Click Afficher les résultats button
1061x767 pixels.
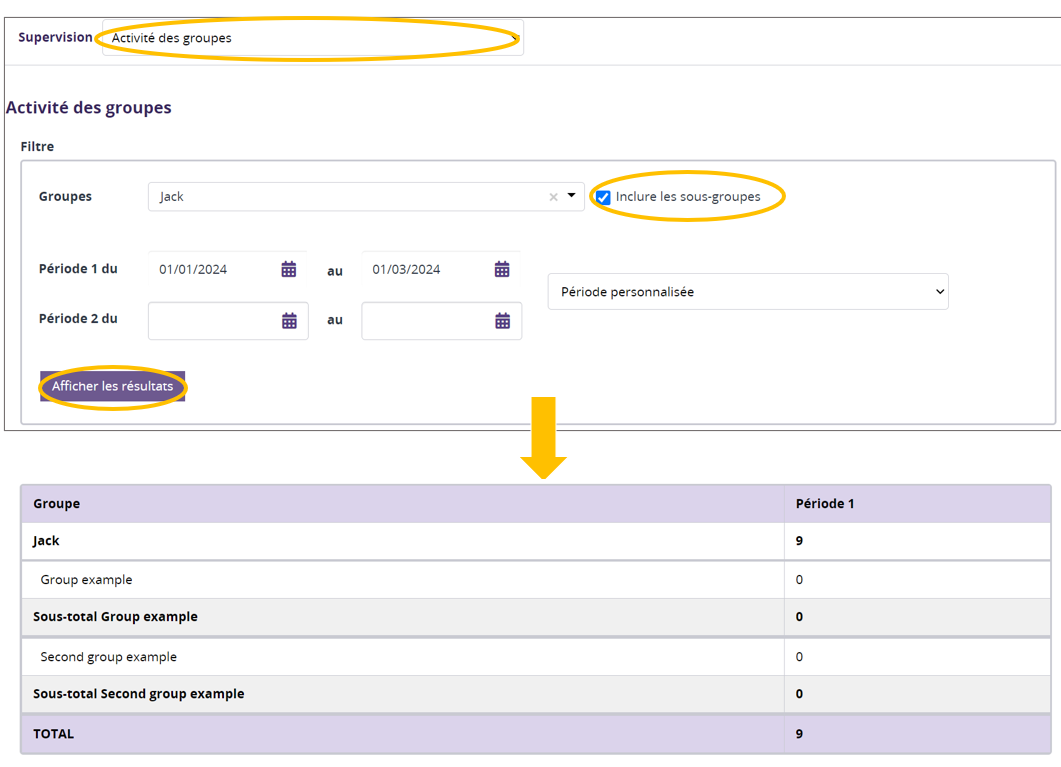(112, 386)
